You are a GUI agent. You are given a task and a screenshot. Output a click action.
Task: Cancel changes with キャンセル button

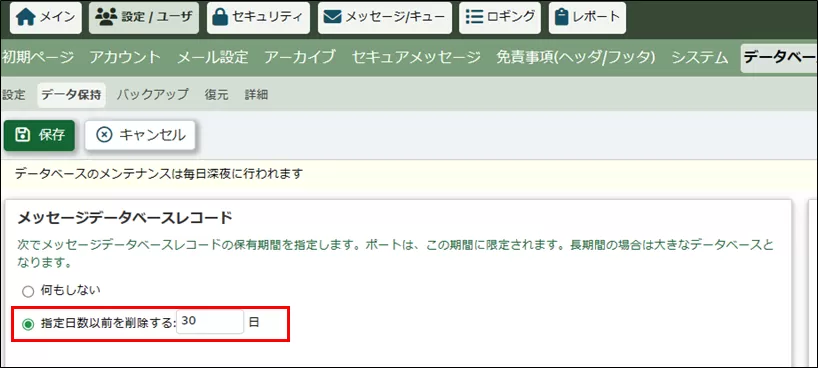(140, 136)
